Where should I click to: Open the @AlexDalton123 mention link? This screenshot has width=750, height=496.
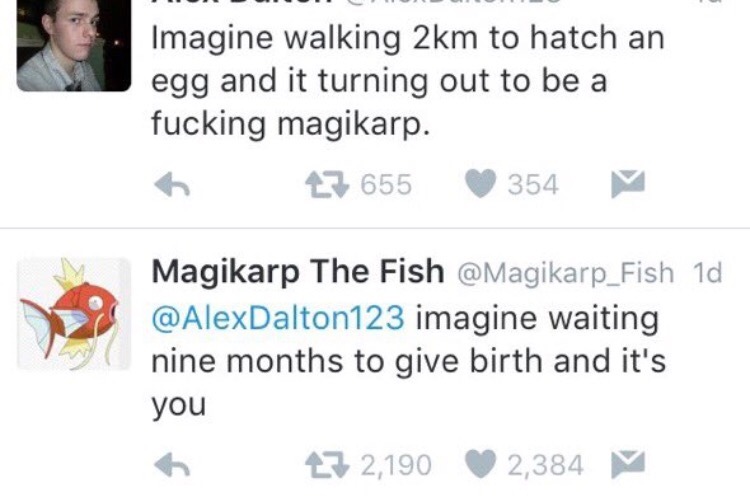(278, 319)
